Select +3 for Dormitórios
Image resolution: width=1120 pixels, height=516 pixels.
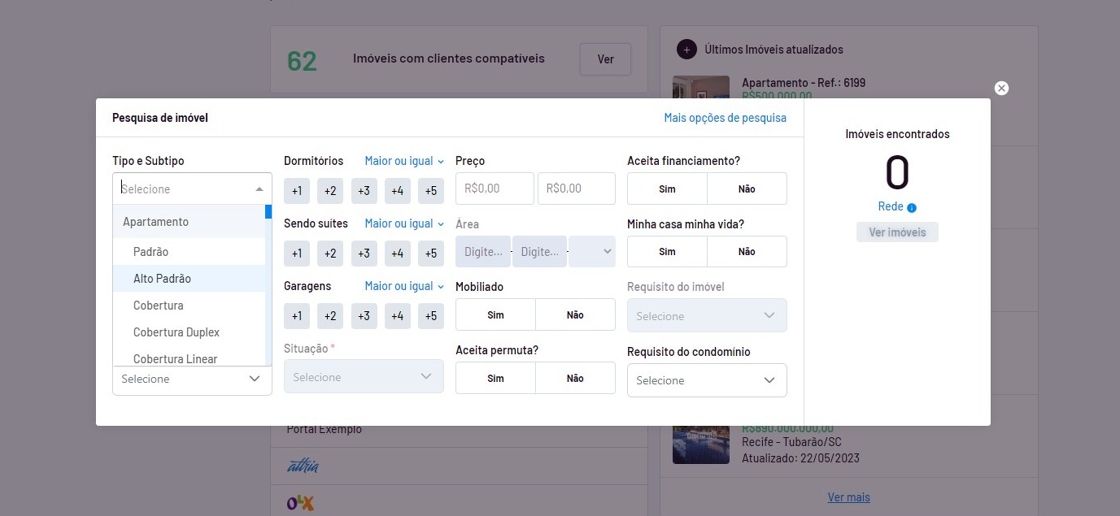click(364, 191)
